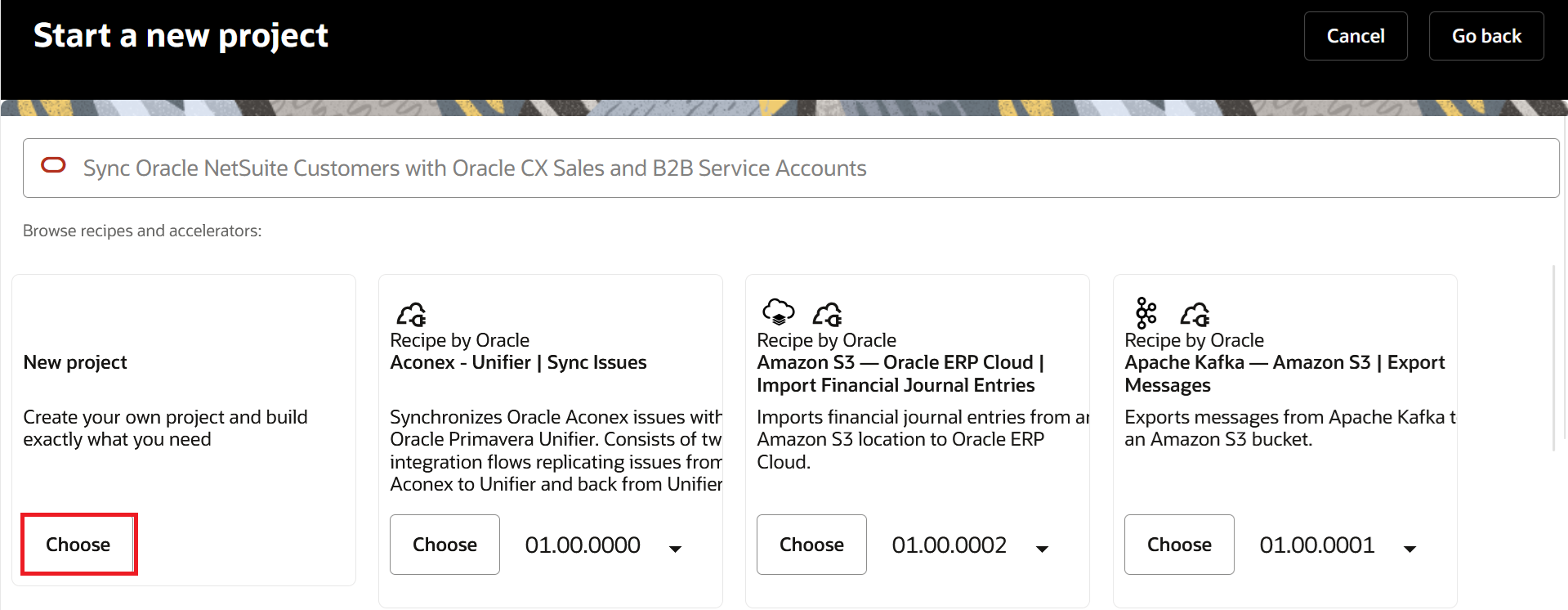Viewport: 1568px width, 610px height.
Task: Click the Oracle logo icon in search box
Action: (53, 166)
